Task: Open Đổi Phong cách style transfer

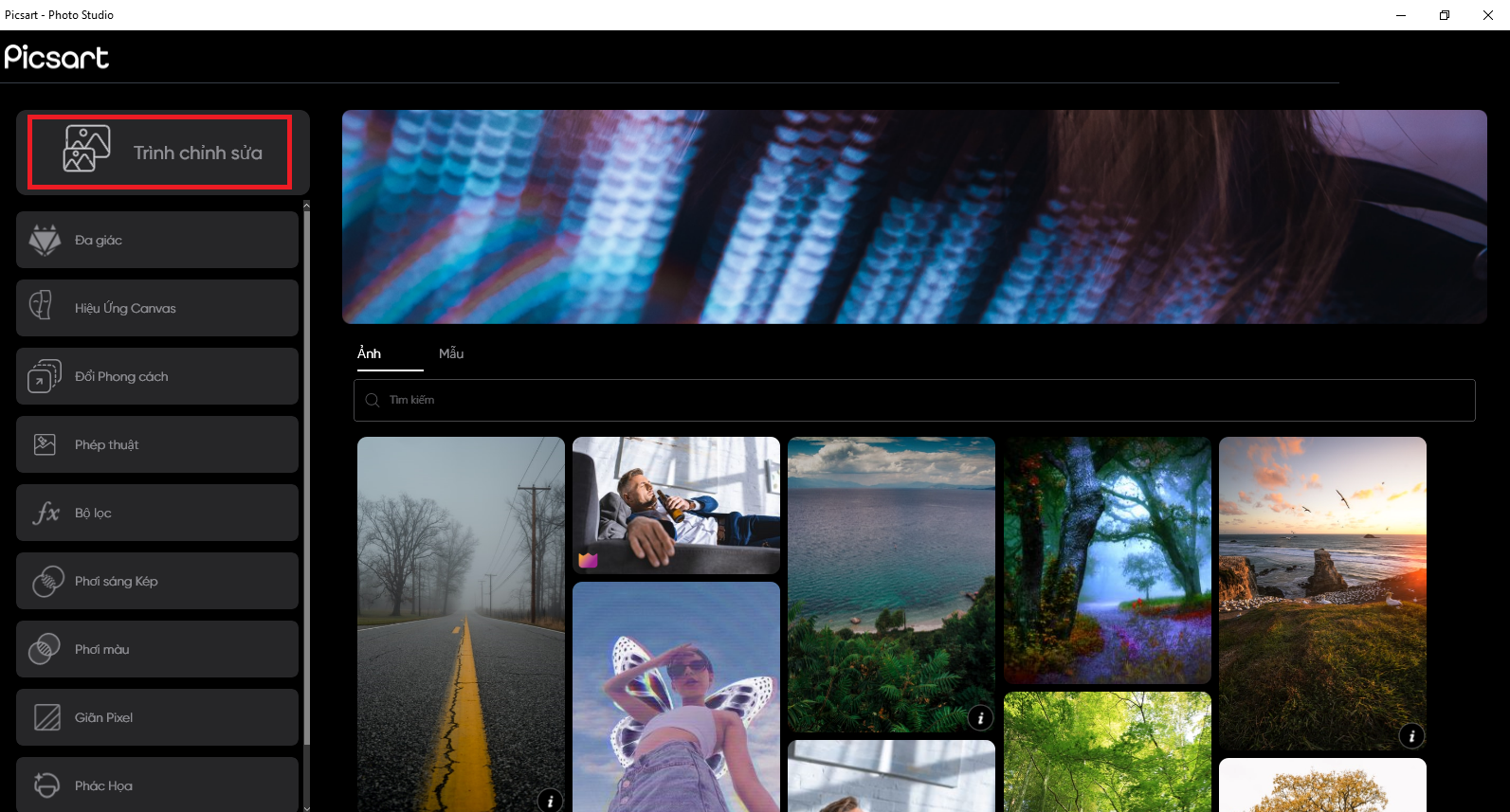Action: coord(157,376)
